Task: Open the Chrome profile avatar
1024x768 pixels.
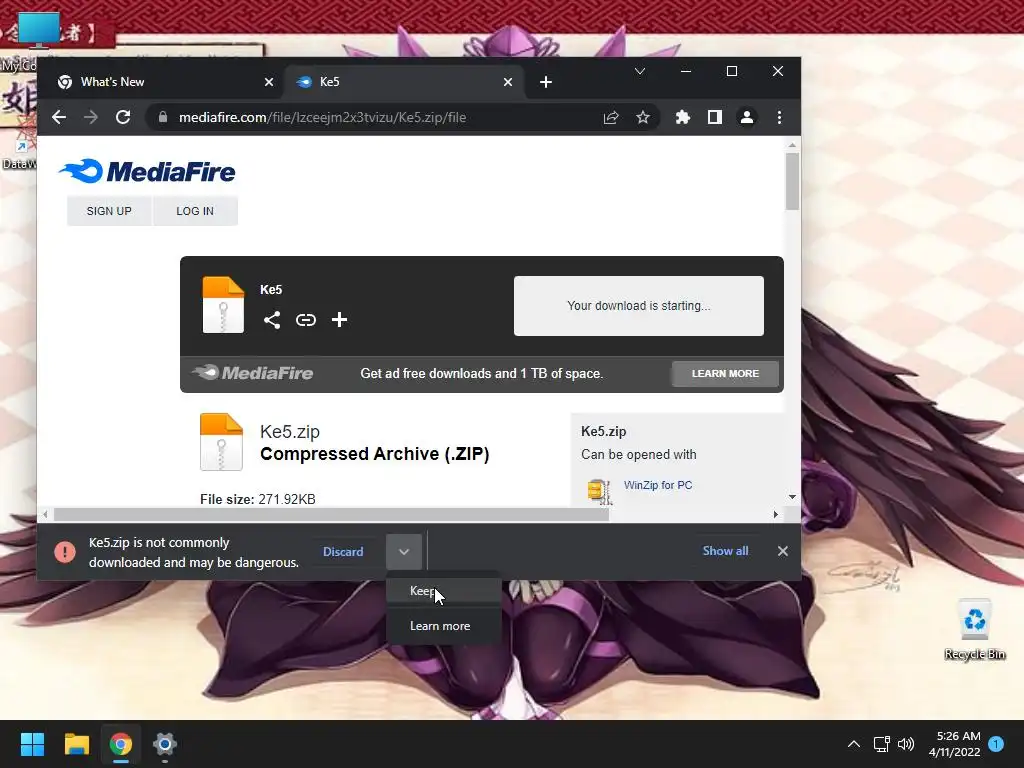Action: pos(746,118)
